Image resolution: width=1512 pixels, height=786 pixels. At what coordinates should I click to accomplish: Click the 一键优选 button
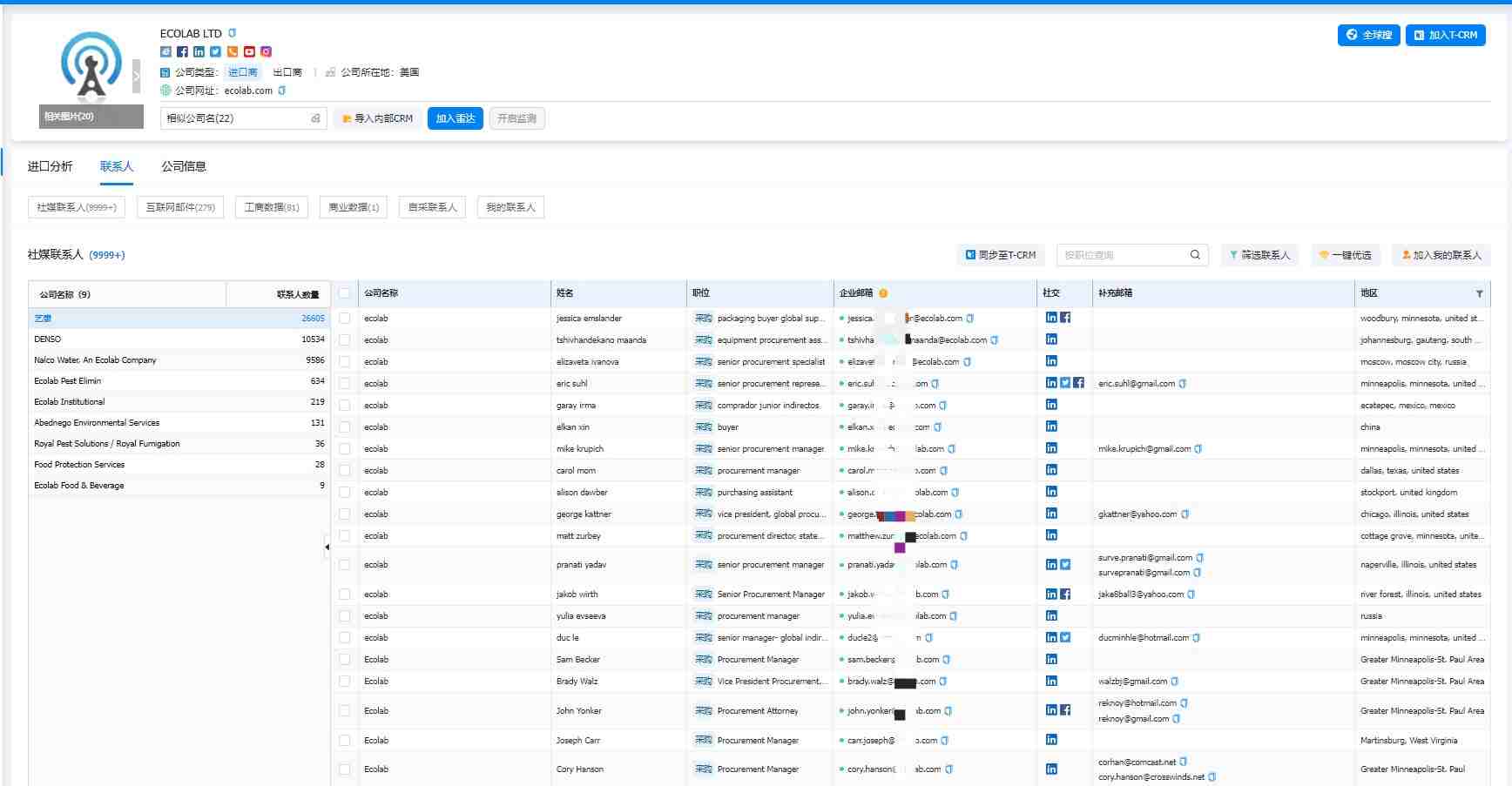(x=1345, y=255)
